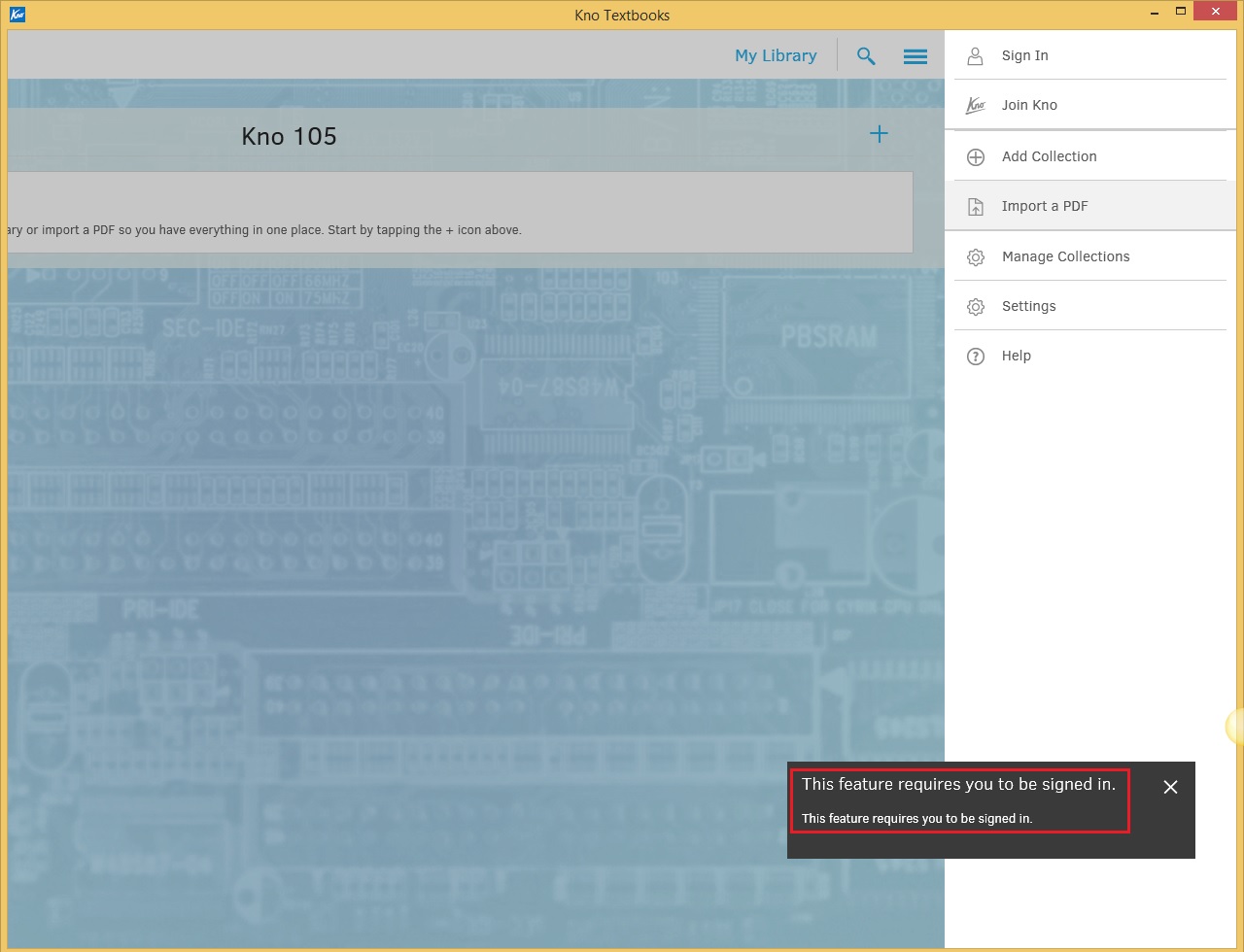Choose Sign In from side menu
Image resolution: width=1244 pixels, height=952 pixels.
click(1089, 55)
